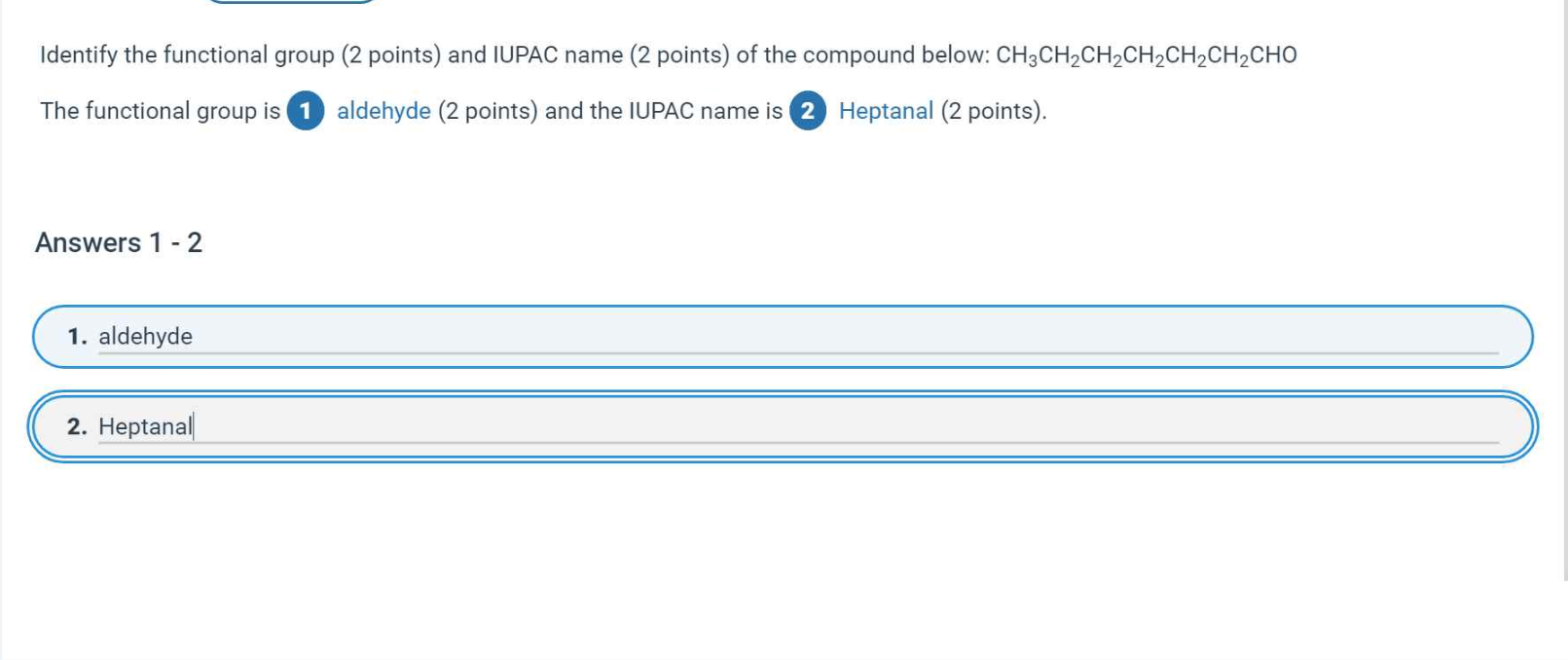Click the word Heptanal in answer box 2
Image resolution: width=1568 pixels, height=660 pixels.
[145, 426]
